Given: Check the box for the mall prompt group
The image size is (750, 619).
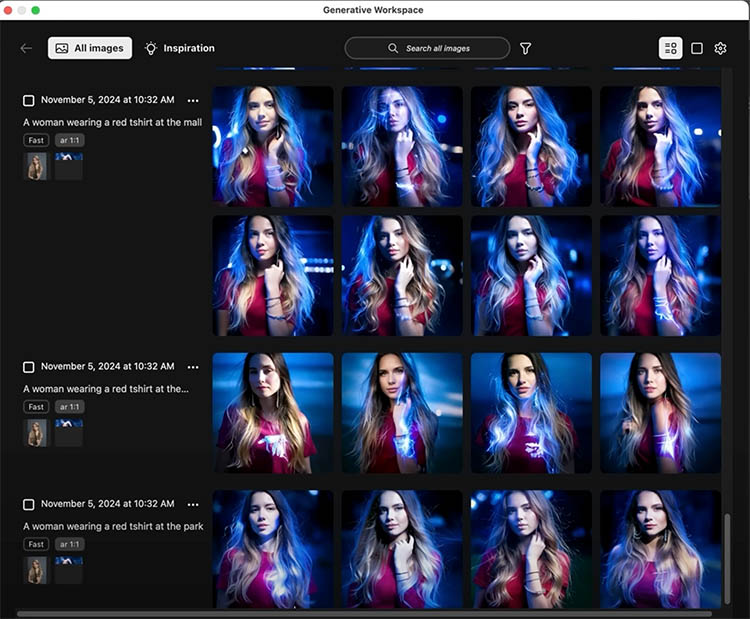Looking at the screenshot, I should (29, 100).
